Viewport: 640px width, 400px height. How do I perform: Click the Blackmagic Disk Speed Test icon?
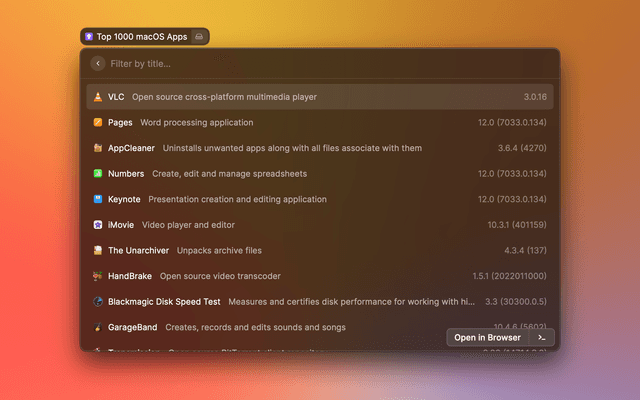click(98, 301)
